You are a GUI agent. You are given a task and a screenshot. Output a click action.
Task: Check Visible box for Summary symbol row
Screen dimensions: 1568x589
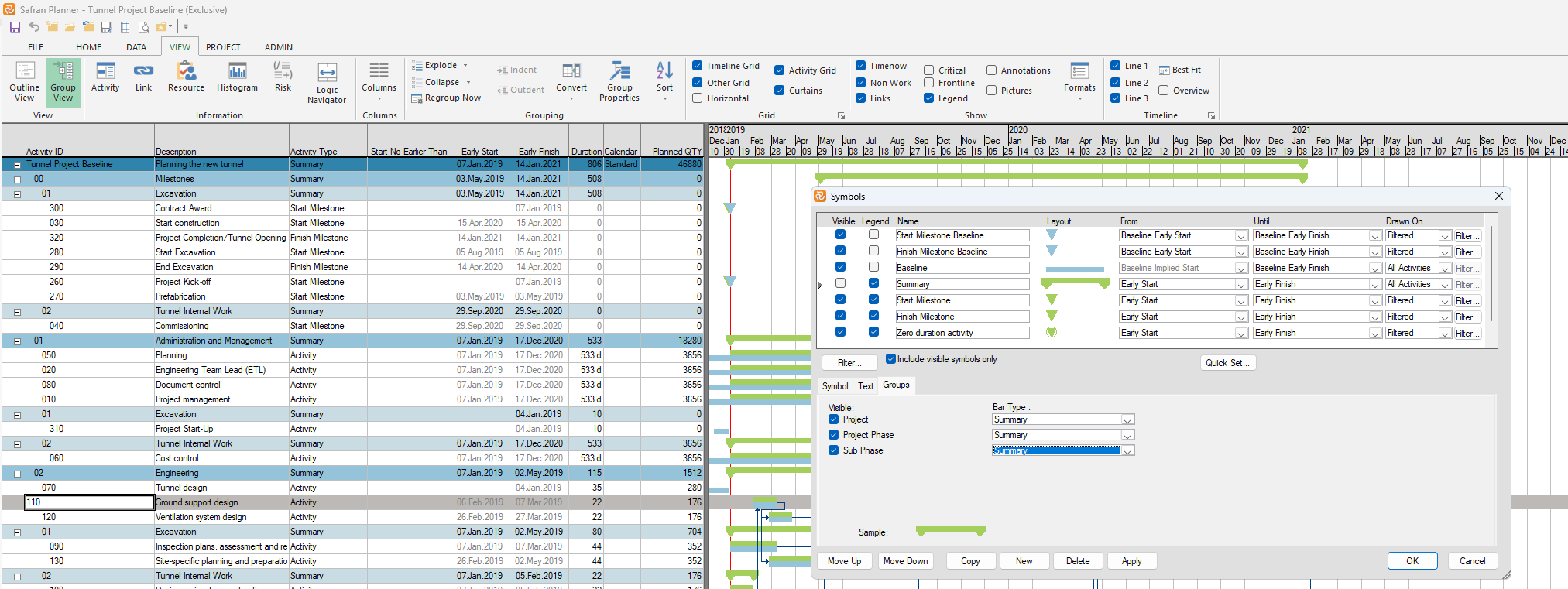tap(841, 284)
